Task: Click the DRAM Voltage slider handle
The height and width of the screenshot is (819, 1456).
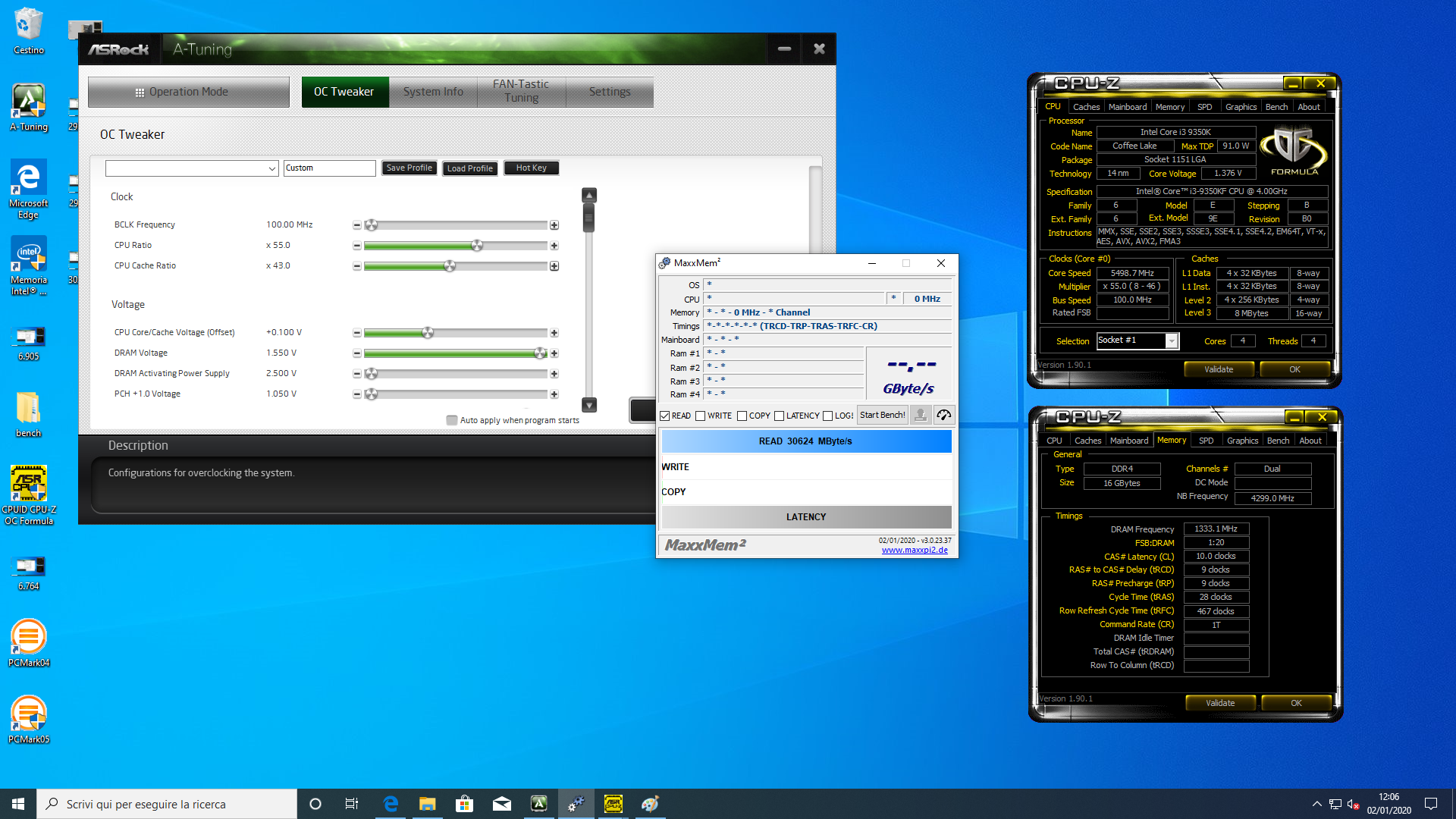Action: click(x=540, y=353)
